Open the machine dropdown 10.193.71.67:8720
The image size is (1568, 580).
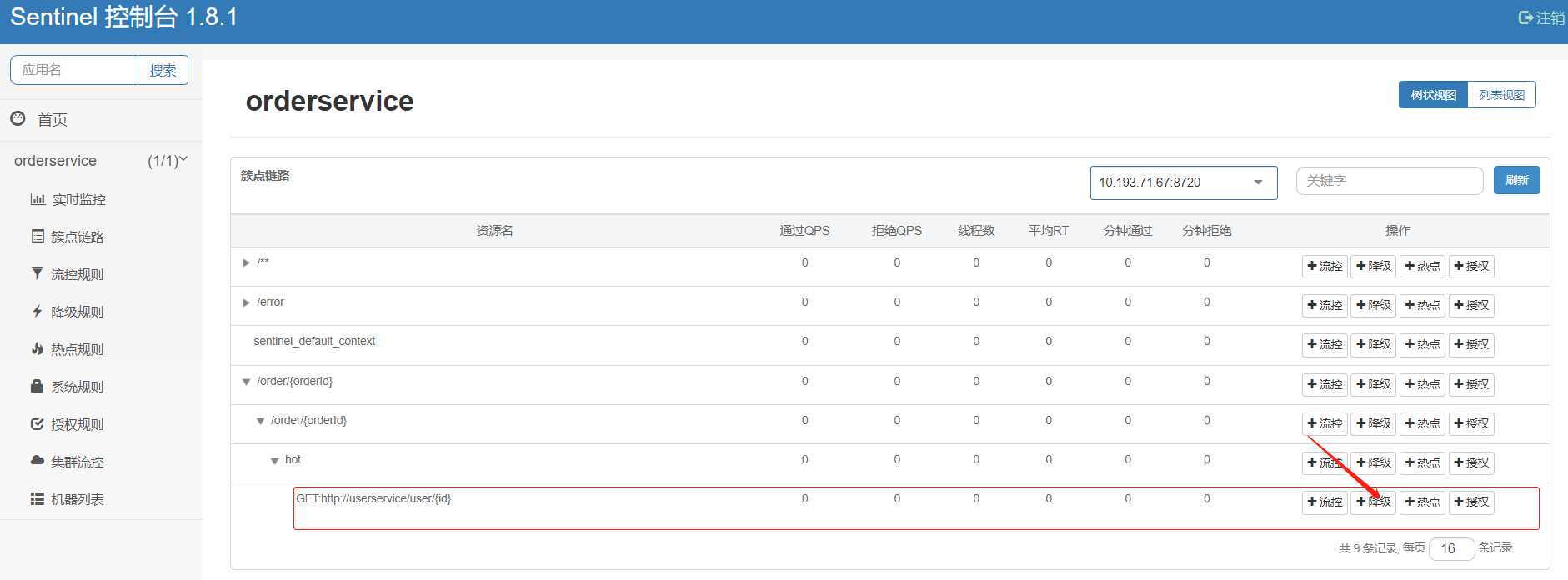coord(1184,182)
